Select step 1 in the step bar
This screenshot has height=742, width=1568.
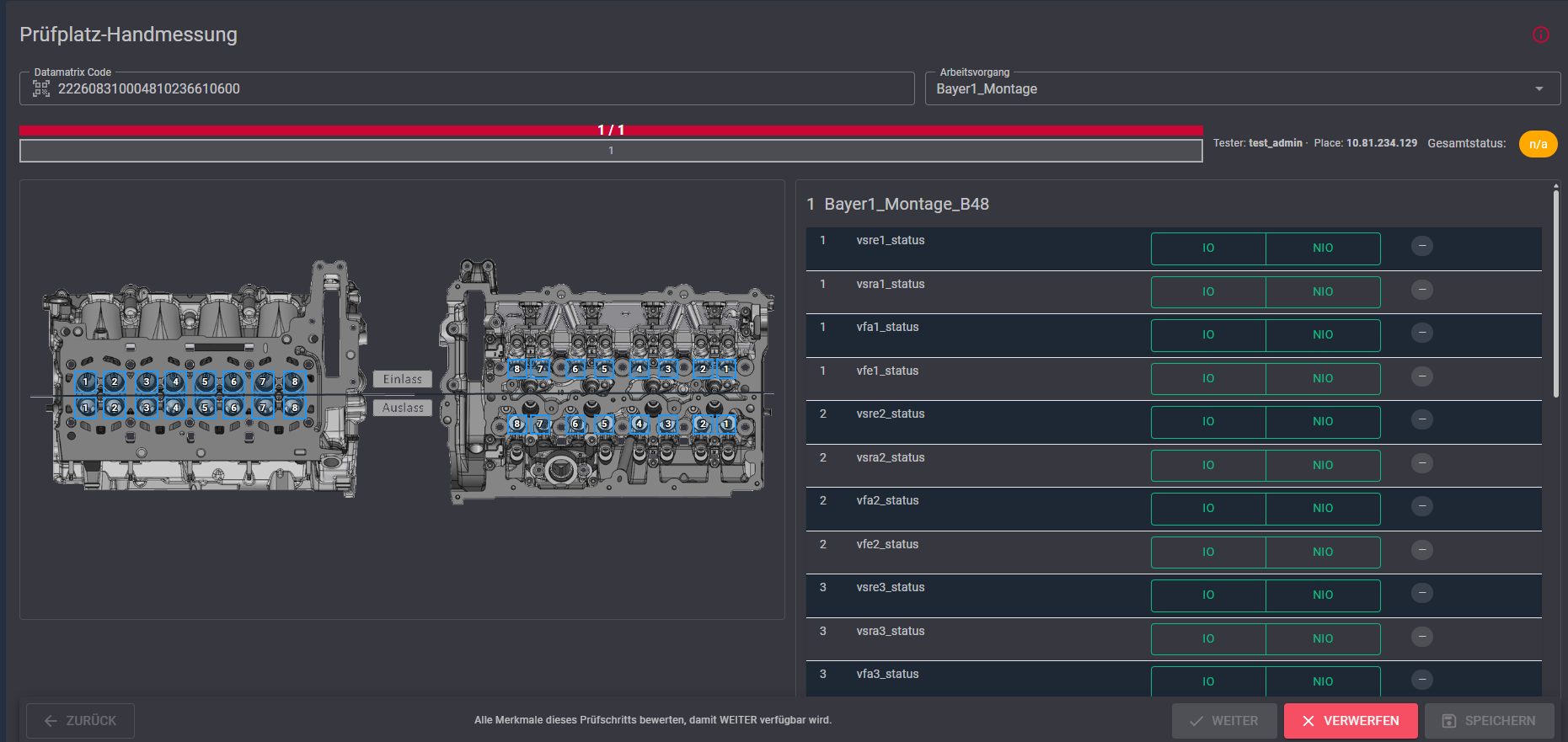pyautogui.click(x=611, y=151)
